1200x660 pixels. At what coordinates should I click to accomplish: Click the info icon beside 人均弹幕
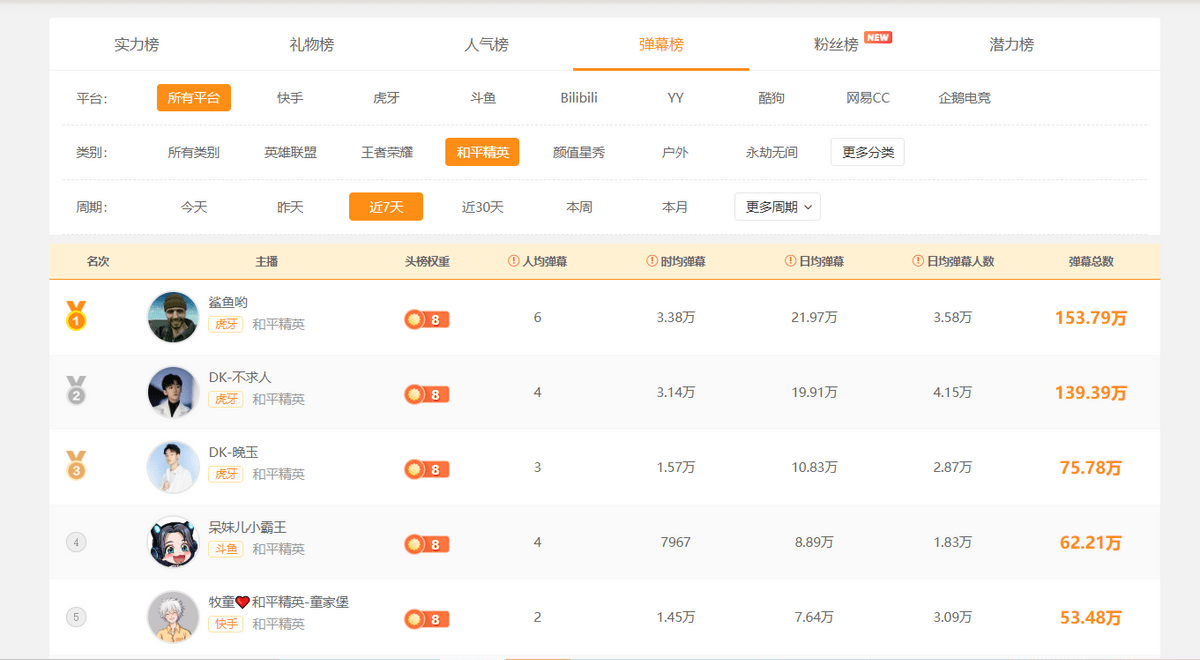coord(514,261)
